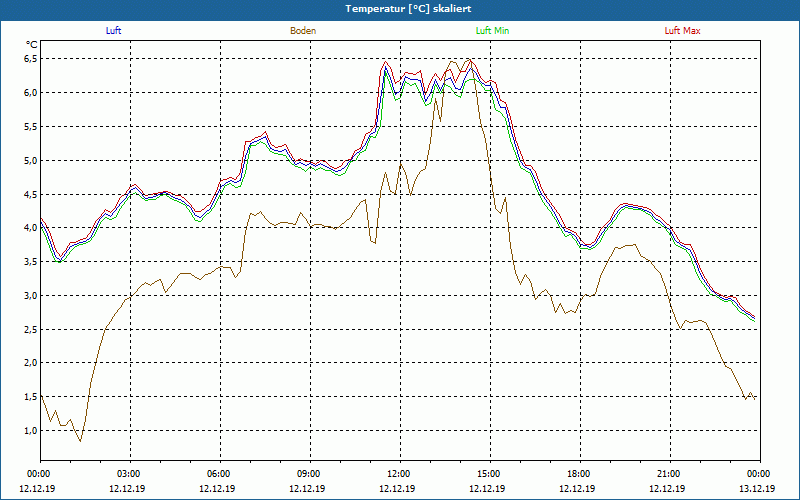
Task: Click the Luft Max legend label
Action: pos(682,31)
